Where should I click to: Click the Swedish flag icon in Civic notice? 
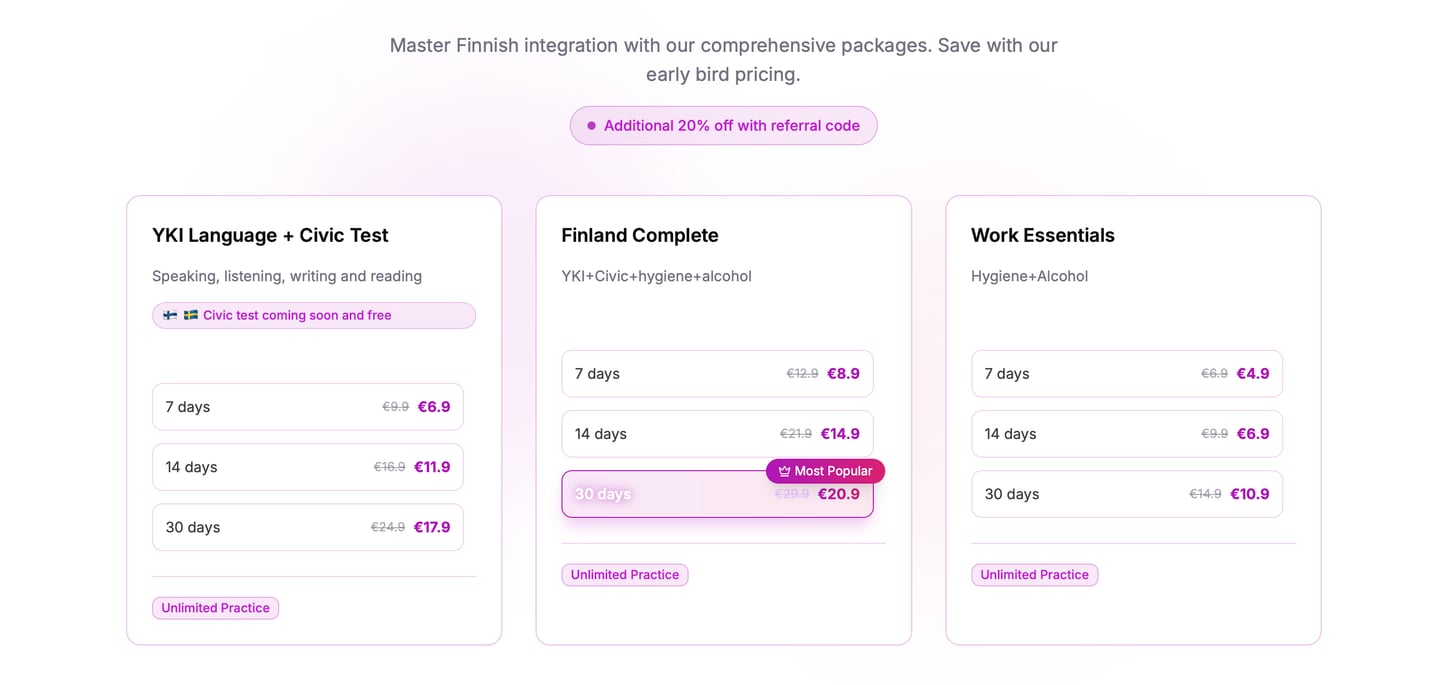click(x=190, y=315)
